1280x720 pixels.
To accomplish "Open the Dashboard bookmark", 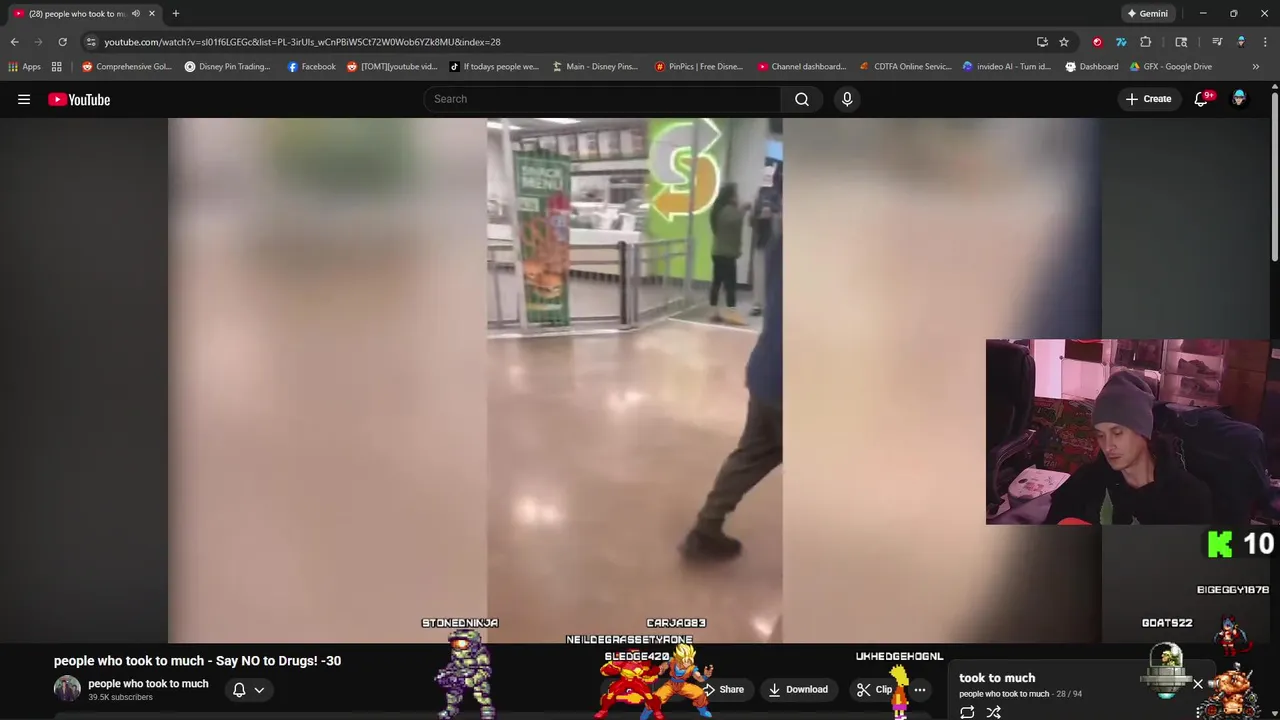I will [1091, 67].
